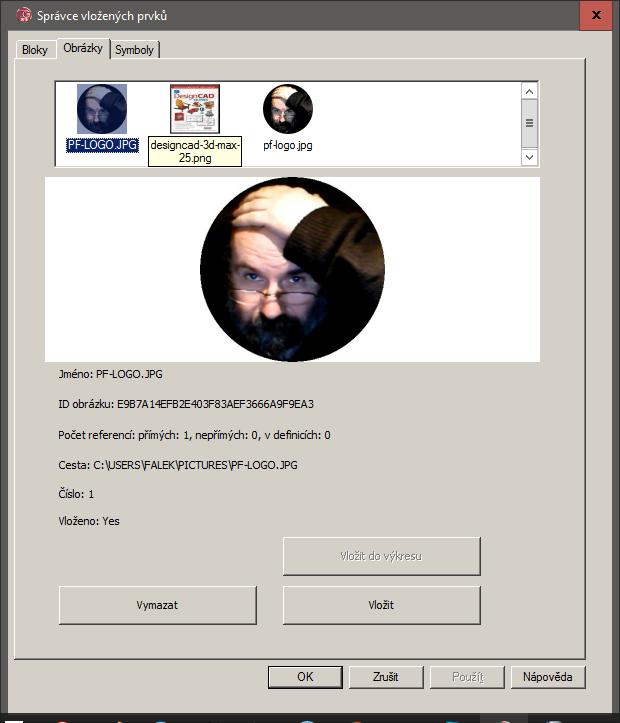Select the Obrázky tab
The width and height of the screenshot is (620, 723).
click(x=83, y=48)
